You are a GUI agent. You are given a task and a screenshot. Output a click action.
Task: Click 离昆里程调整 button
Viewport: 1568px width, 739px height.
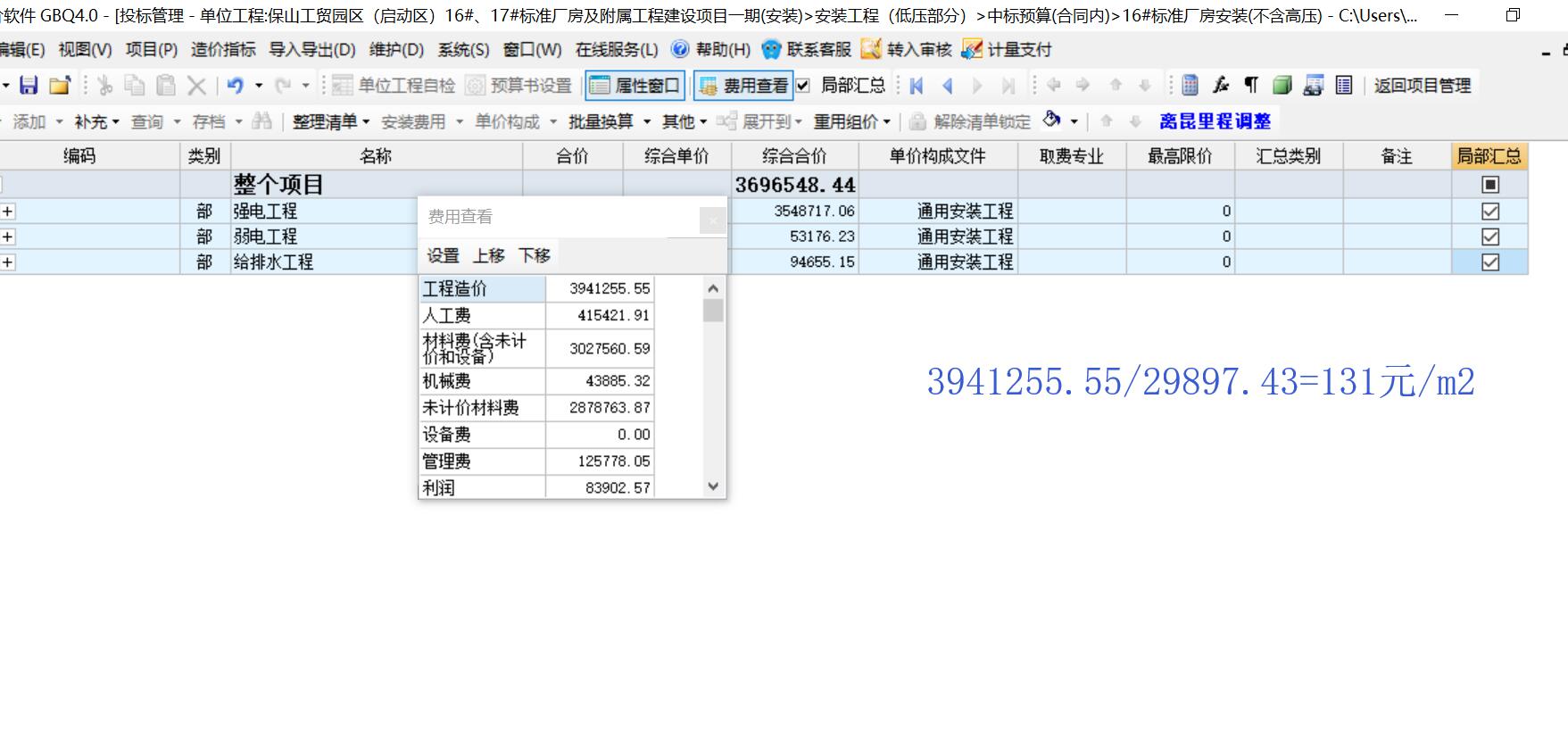pyautogui.click(x=1215, y=120)
